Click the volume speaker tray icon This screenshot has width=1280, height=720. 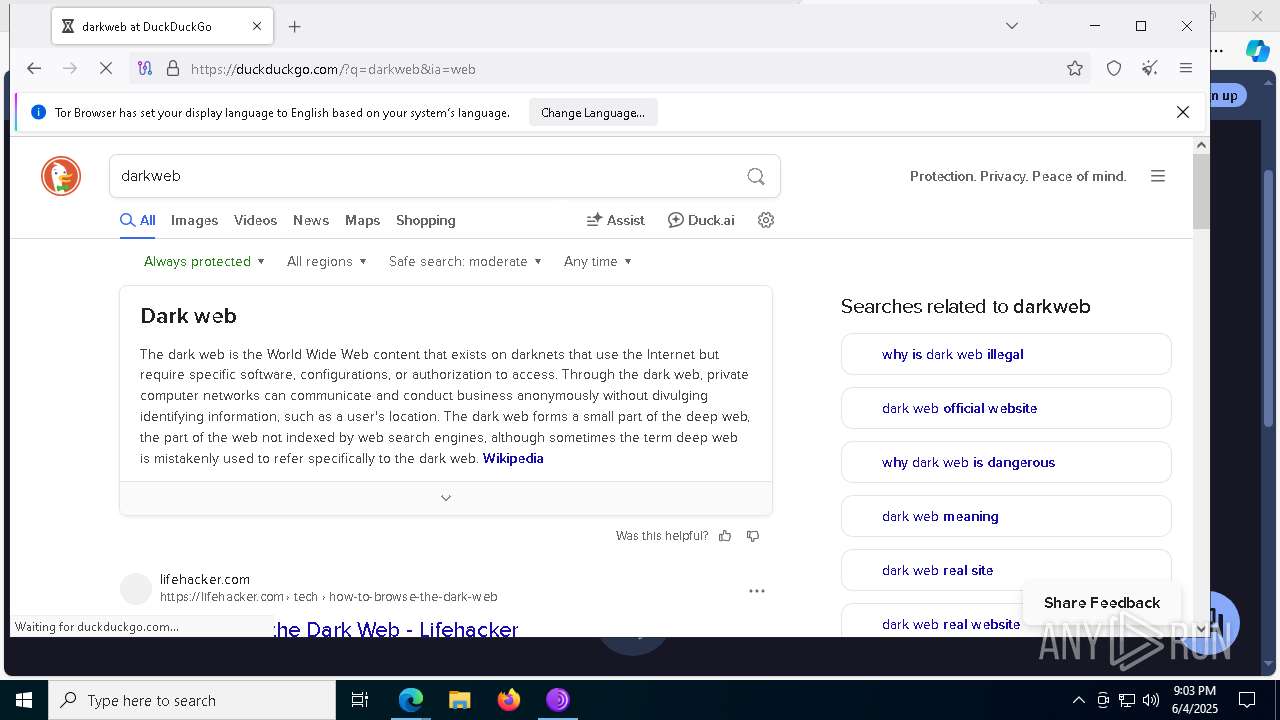[1151, 700]
